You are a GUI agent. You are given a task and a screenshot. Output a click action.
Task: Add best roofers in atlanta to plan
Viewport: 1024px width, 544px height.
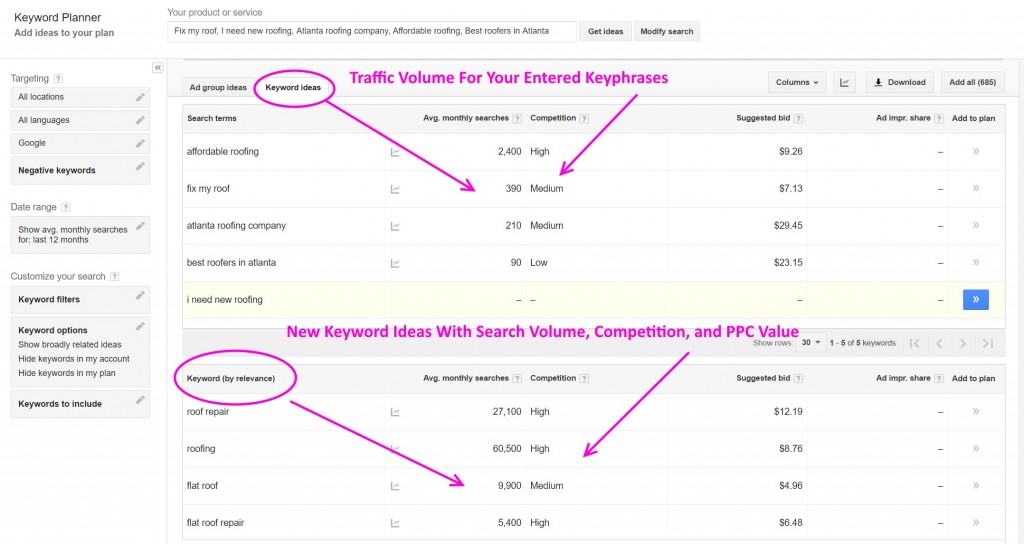point(976,263)
